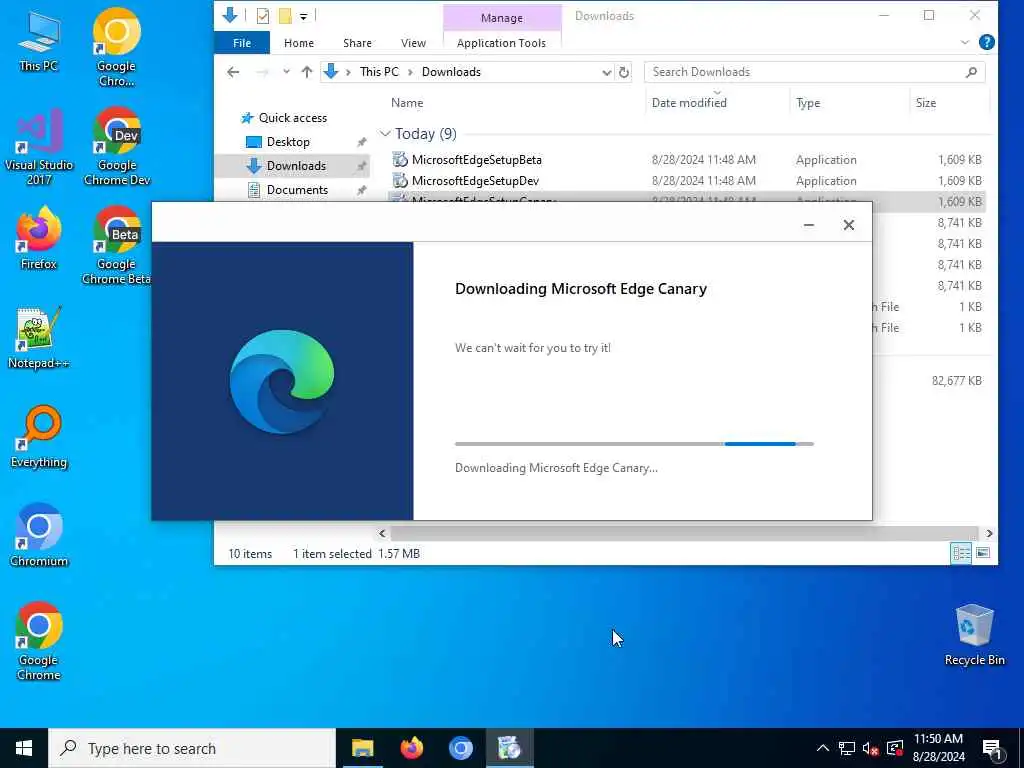Switch to Details view layout
1024x768 pixels.
961,553
